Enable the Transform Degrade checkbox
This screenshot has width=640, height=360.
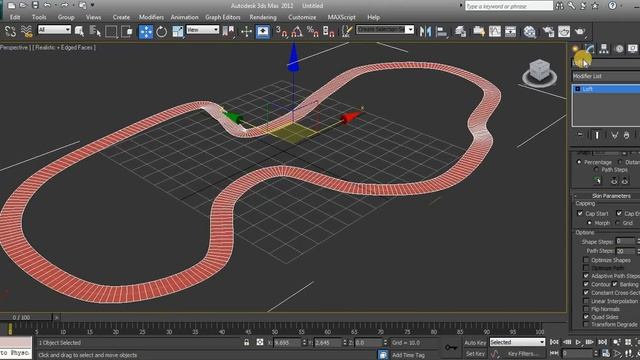(x=586, y=324)
